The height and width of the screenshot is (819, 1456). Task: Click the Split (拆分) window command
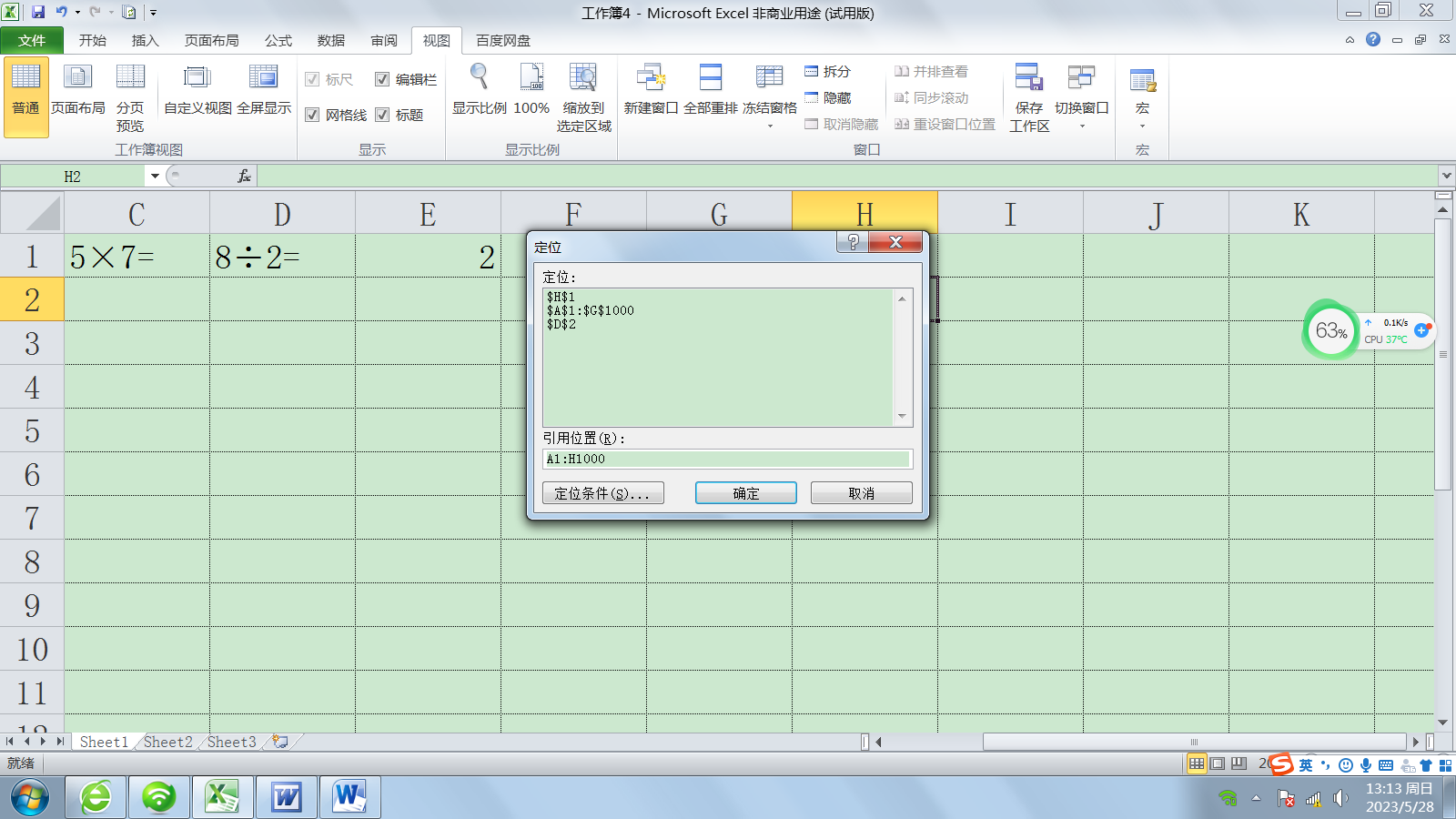(x=828, y=71)
